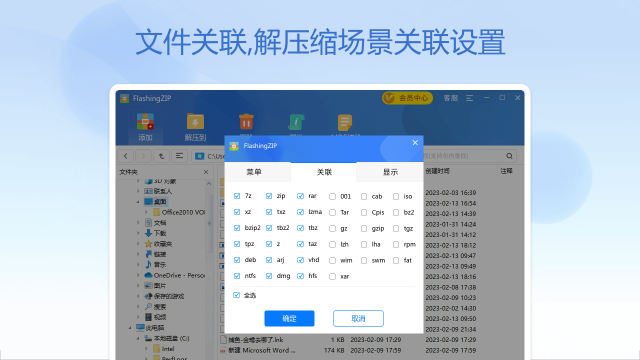Click the yellow note toolbar icon
The height and width of the screenshot is (360, 640).
pyautogui.click(x=345, y=122)
